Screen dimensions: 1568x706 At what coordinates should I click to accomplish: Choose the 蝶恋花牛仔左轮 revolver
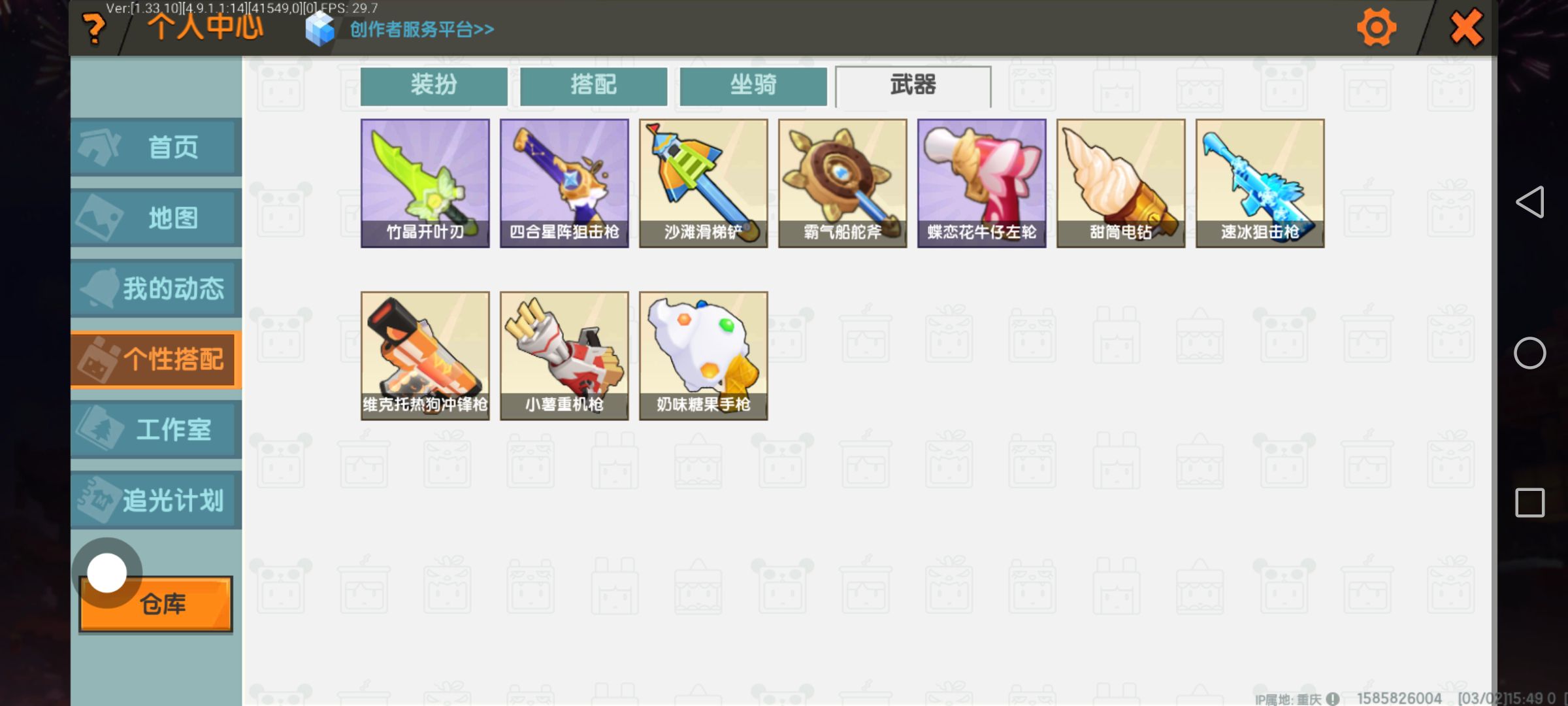point(982,183)
